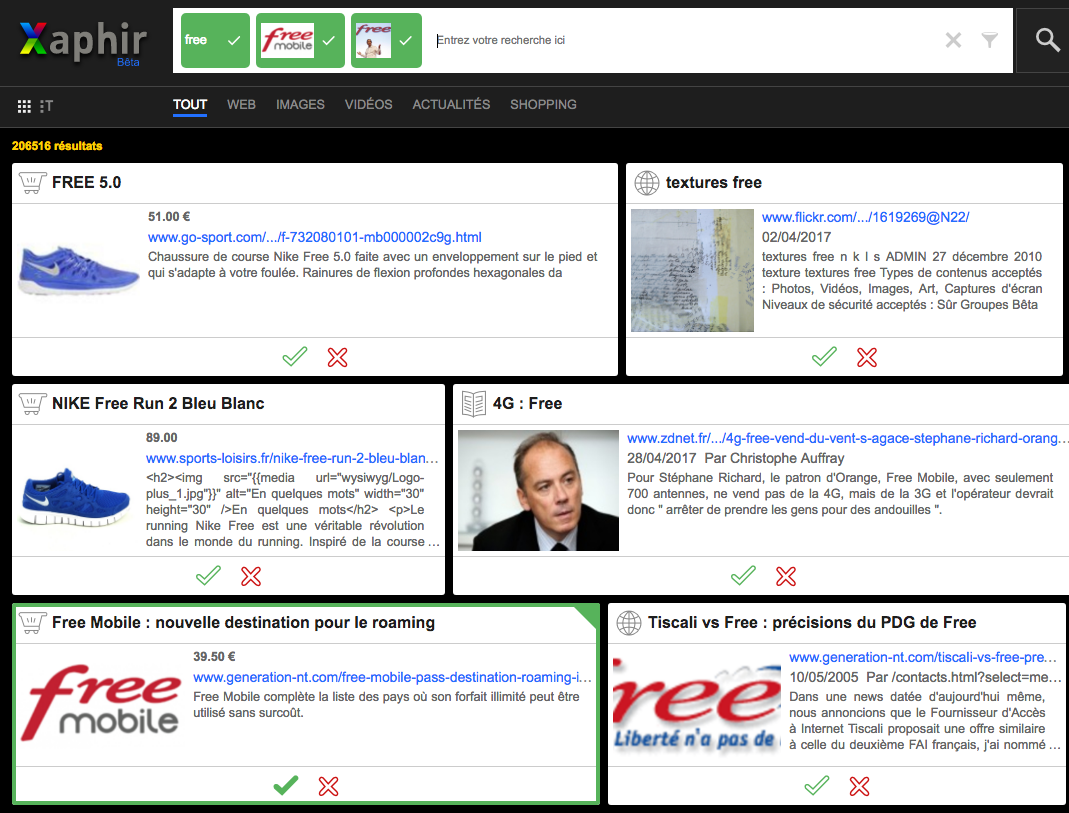Switch to grid view icon
This screenshot has height=813, width=1069.
(24, 106)
